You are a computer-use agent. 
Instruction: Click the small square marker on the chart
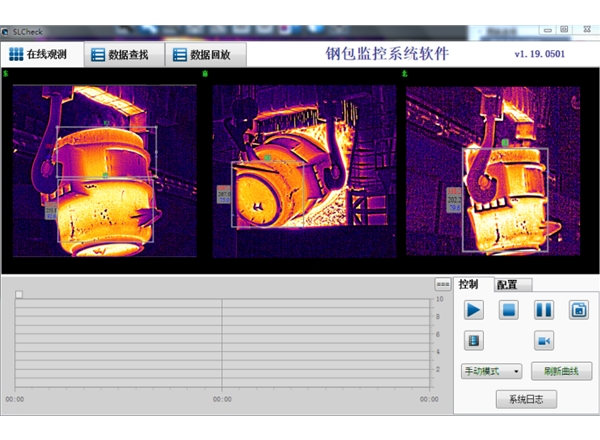[x=18, y=294]
